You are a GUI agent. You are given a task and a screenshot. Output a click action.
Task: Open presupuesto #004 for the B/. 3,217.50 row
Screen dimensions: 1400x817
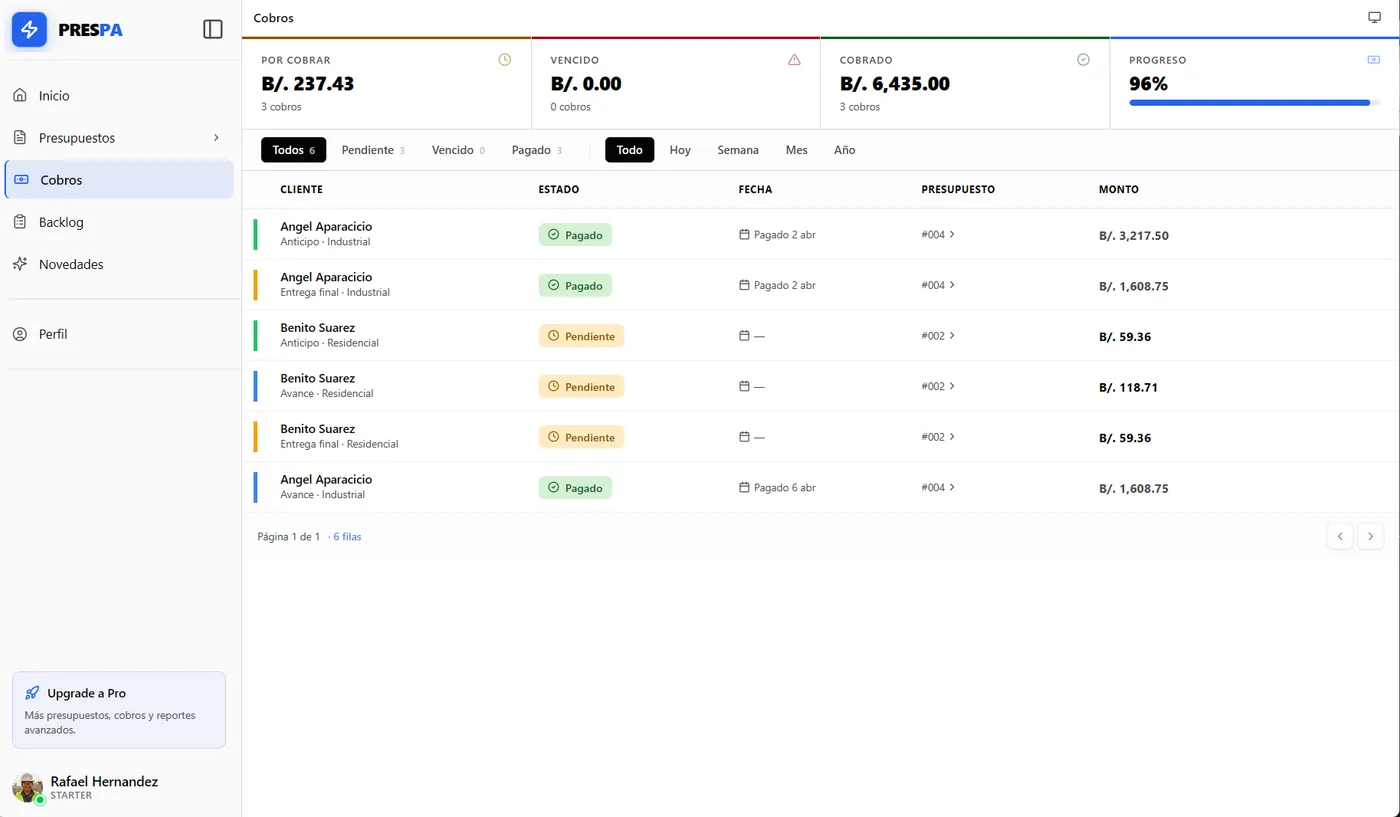938,235
